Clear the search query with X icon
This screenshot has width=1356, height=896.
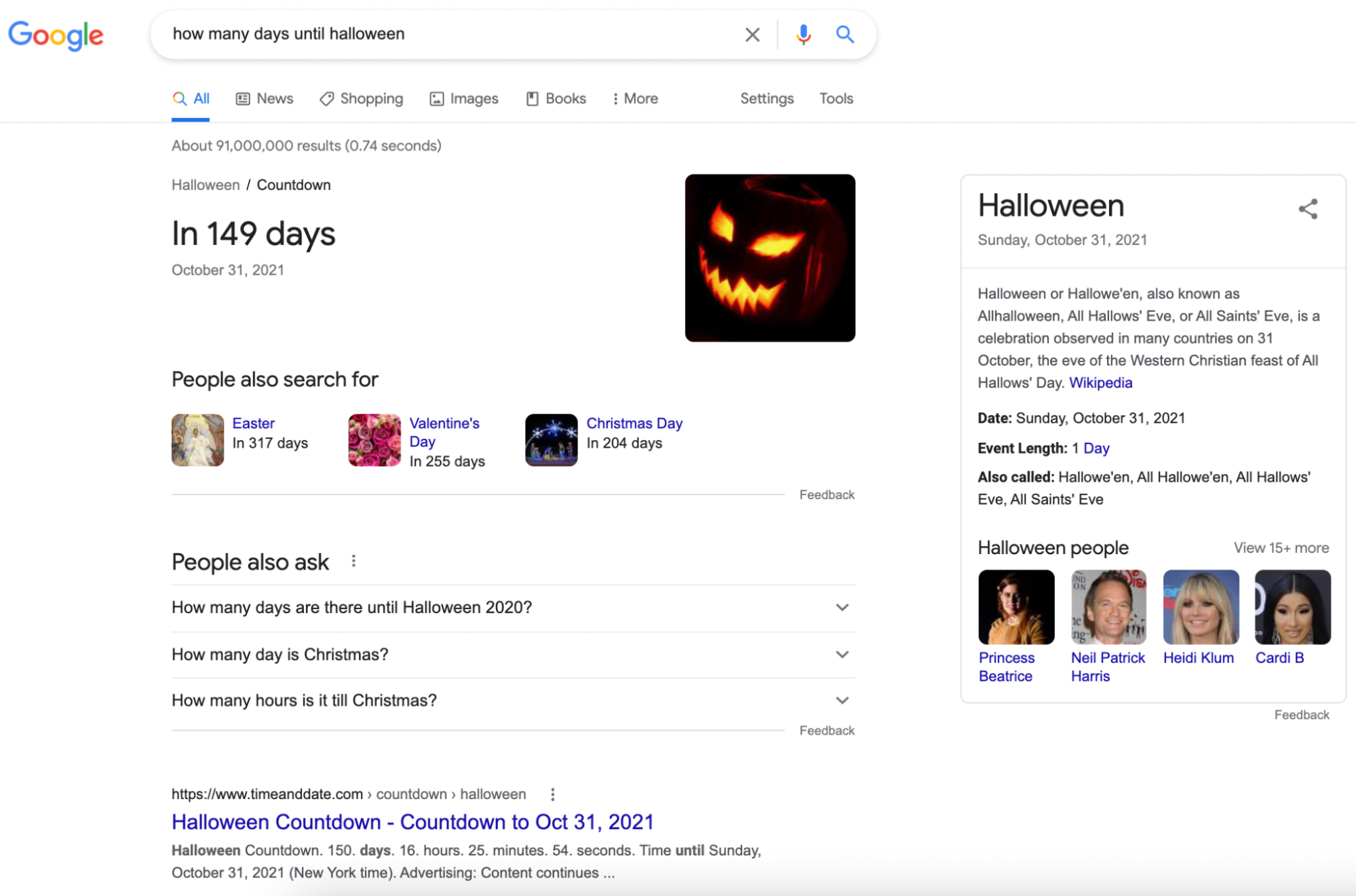point(752,35)
